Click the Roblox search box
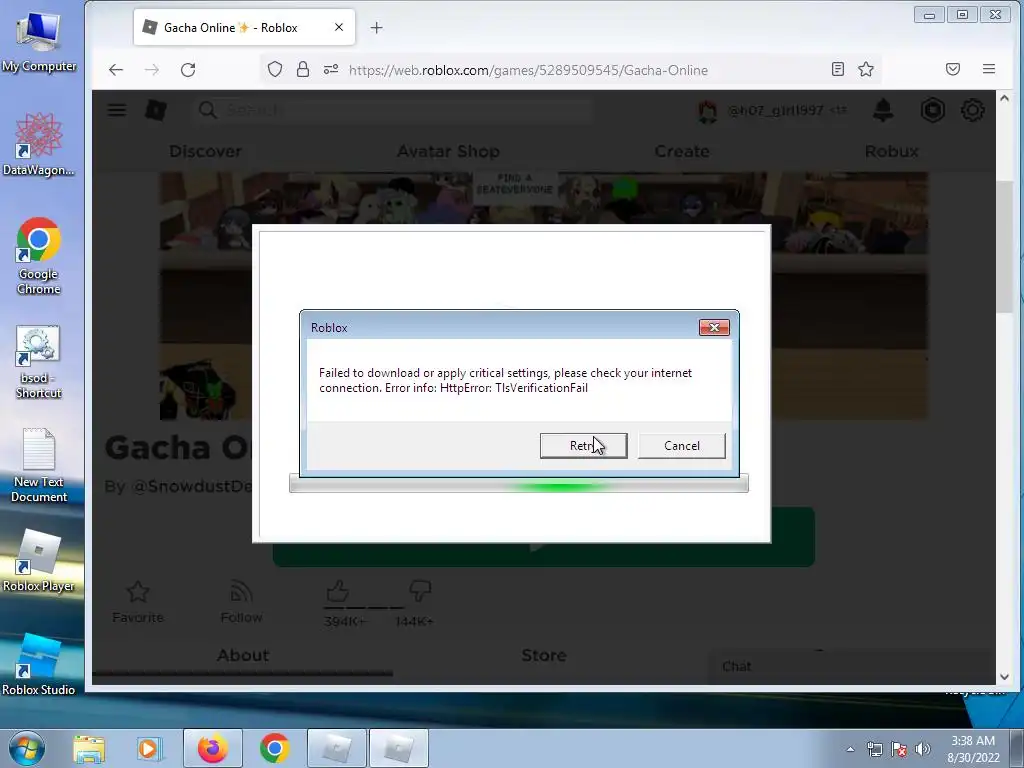The width and height of the screenshot is (1024, 768). pyautogui.click(x=394, y=110)
